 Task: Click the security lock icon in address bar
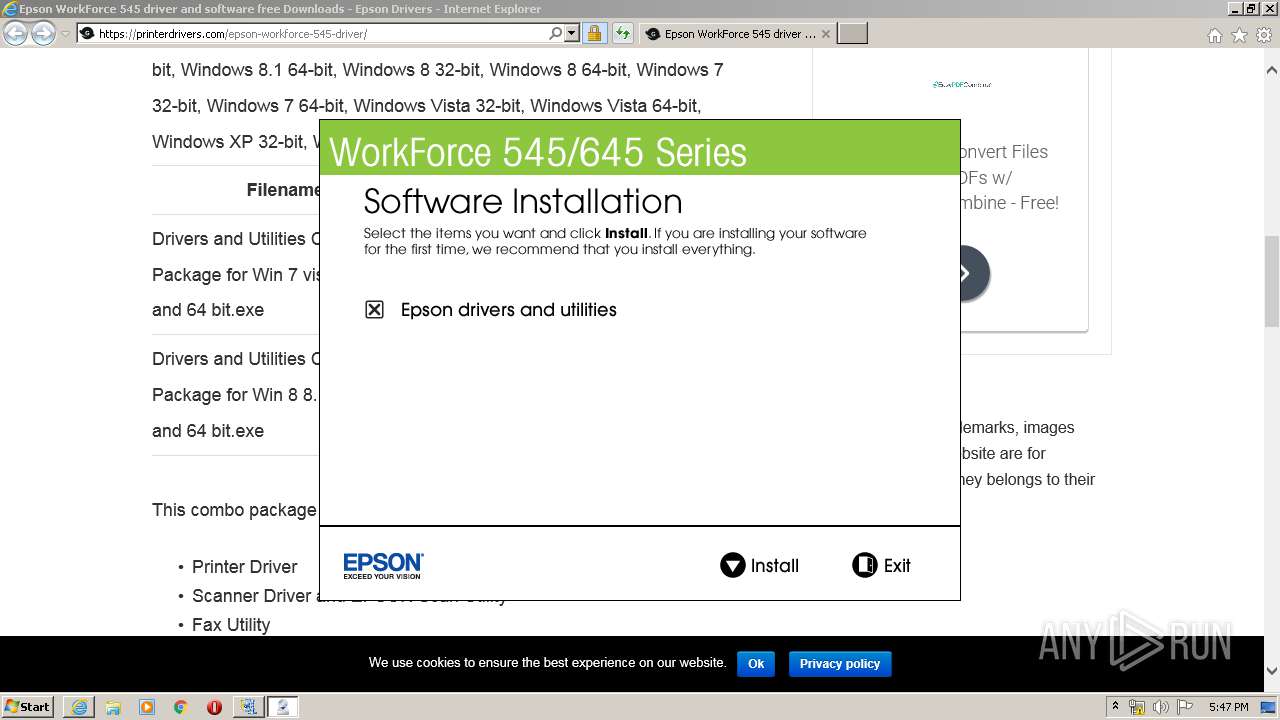[594, 33]
